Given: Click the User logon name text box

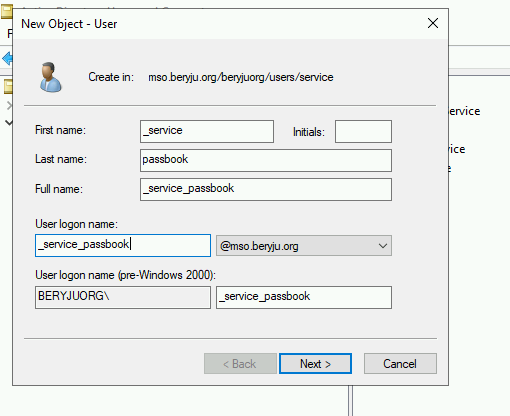Looking at the screenshot, I should [123, 245].
